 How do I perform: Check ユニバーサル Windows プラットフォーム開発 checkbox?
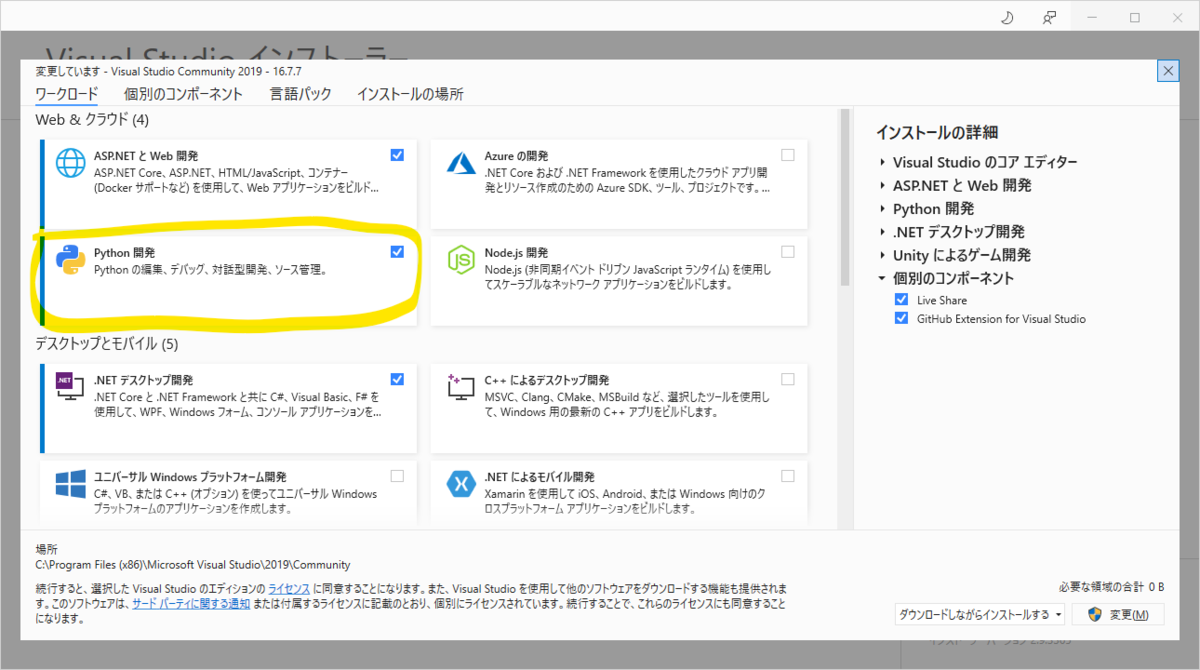(x=397, y=476)
